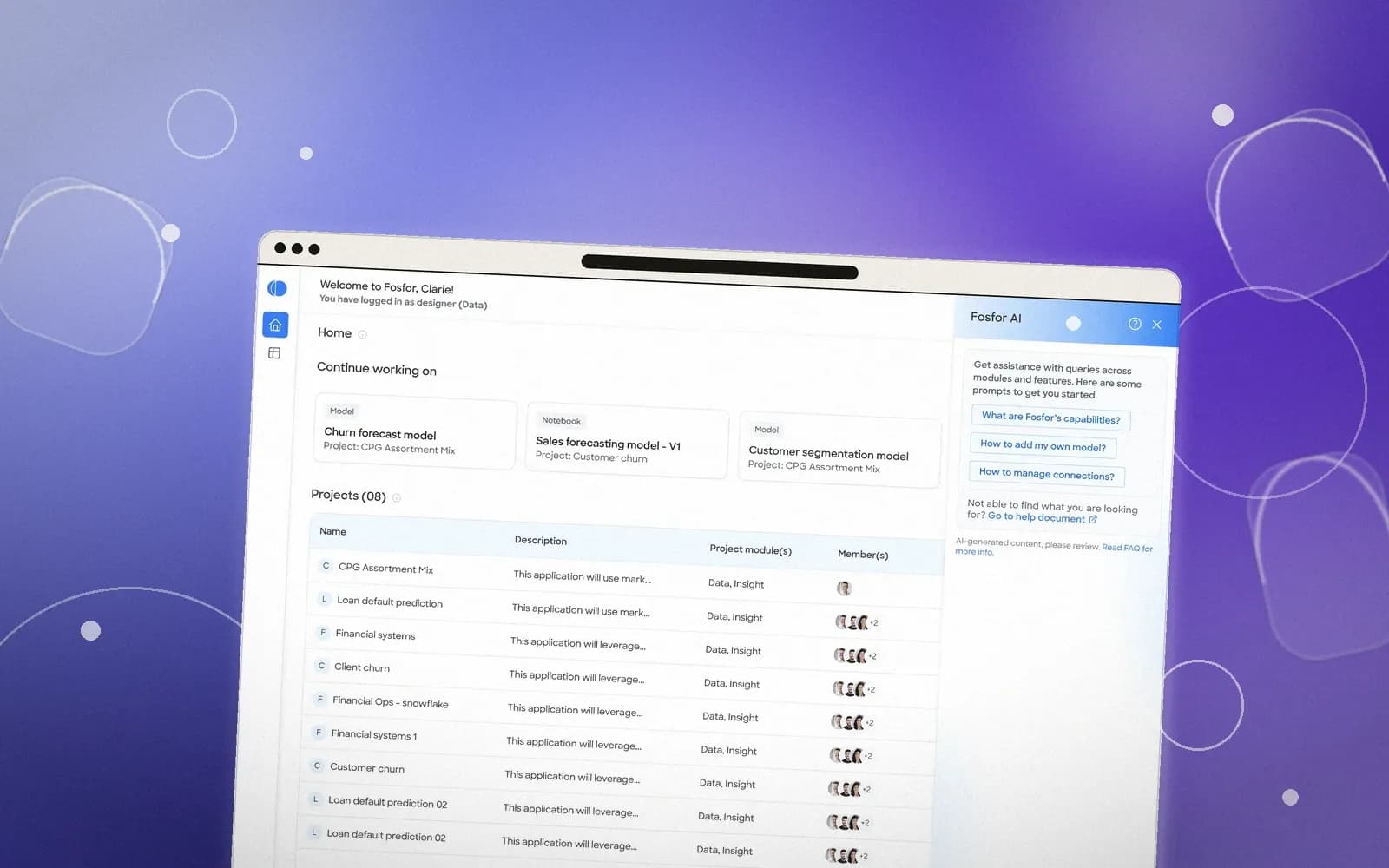Click "Data, Insight" in the CPG Assortment Mix row
Screen dimensions: 1389x868
point(736,584)
